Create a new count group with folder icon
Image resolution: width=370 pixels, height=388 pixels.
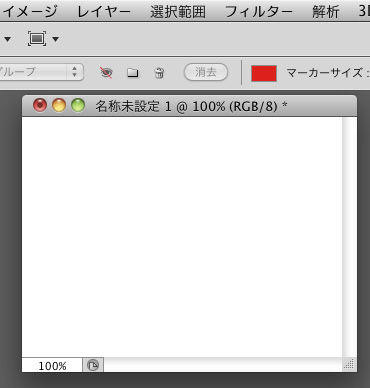(x=133, y=73)
